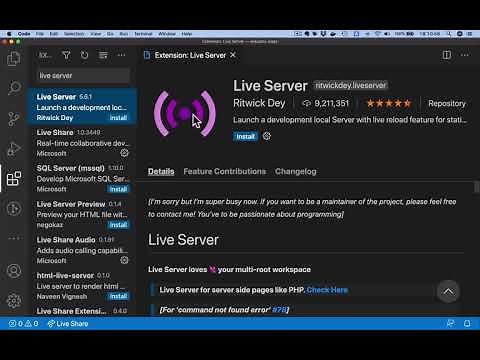This screenshot has width=480, height=360.
Task: Click the five-star rating
Action: 389,103
